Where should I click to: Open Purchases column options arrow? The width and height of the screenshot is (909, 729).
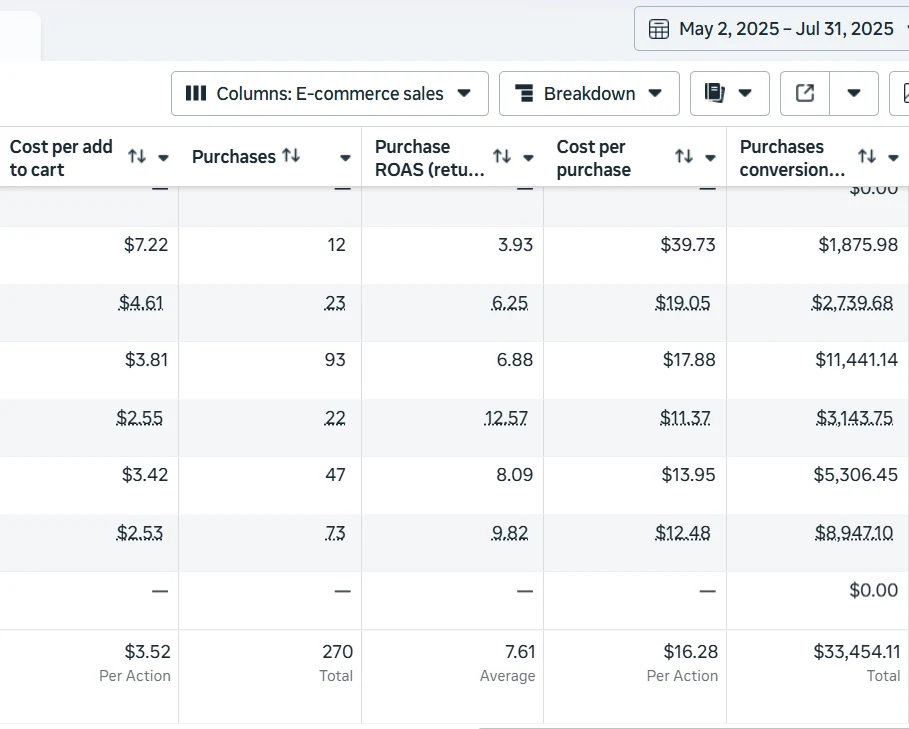(345, 158)
